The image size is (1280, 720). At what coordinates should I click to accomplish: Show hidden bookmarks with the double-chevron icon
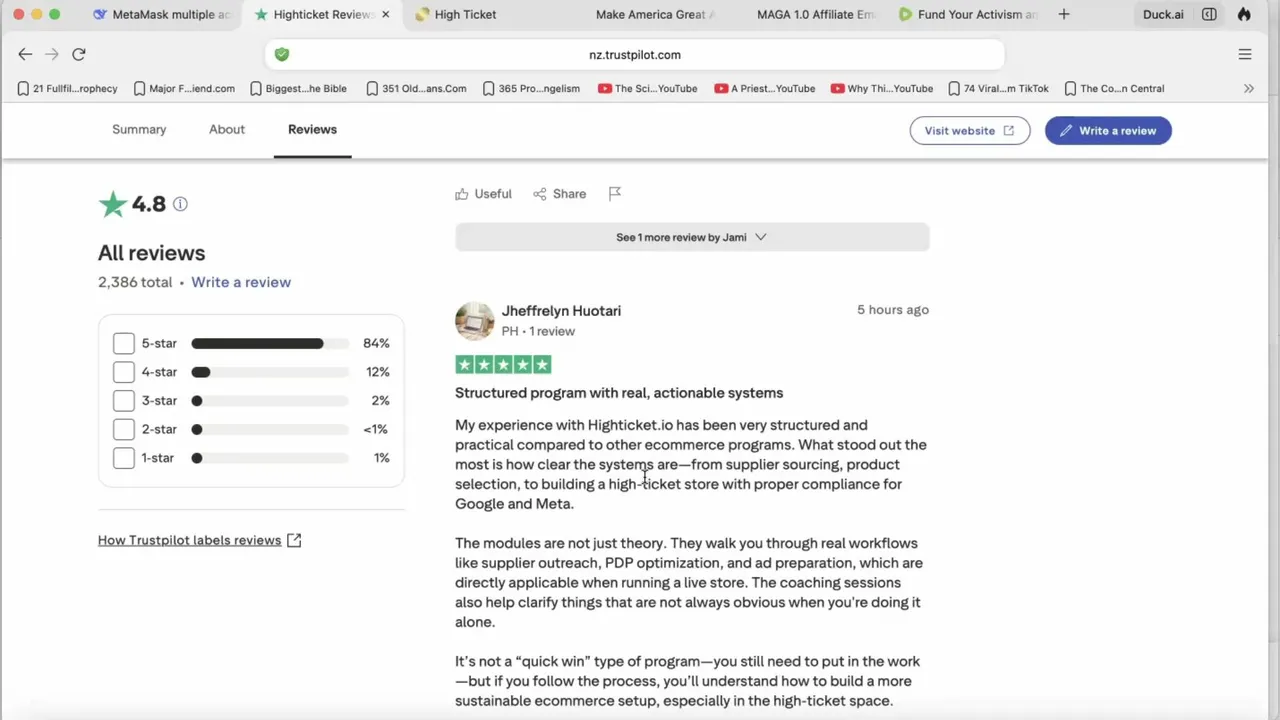point(1249,88)
